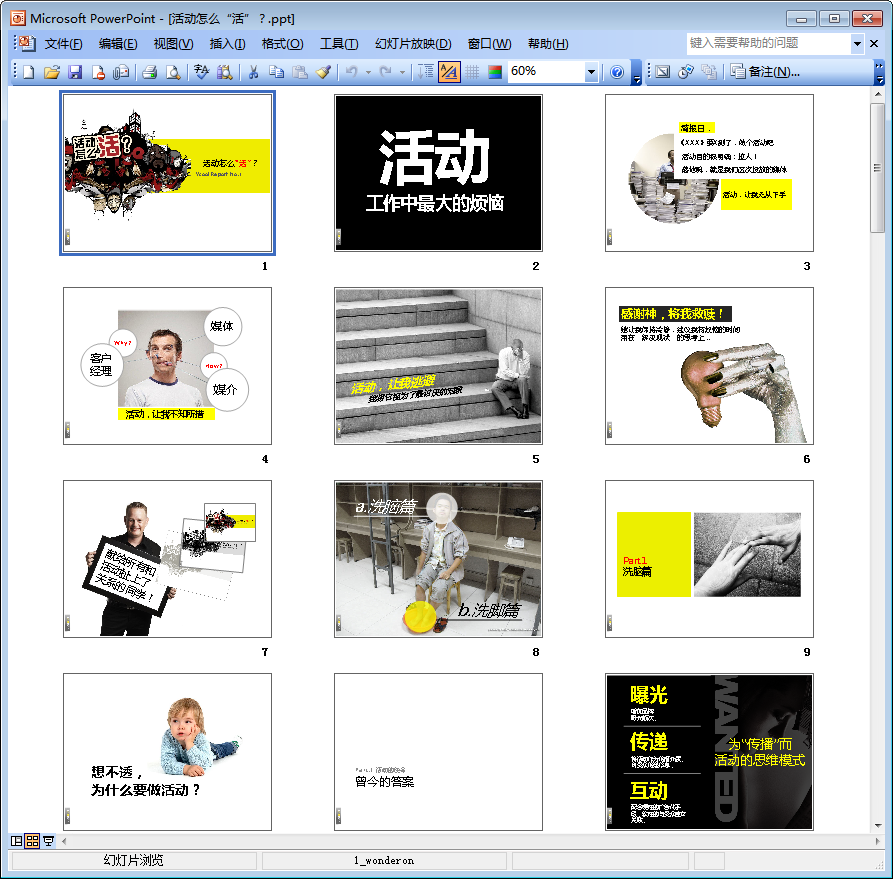Toggle the Show Formatting button
893x879 pixels.
click(449, 72)
